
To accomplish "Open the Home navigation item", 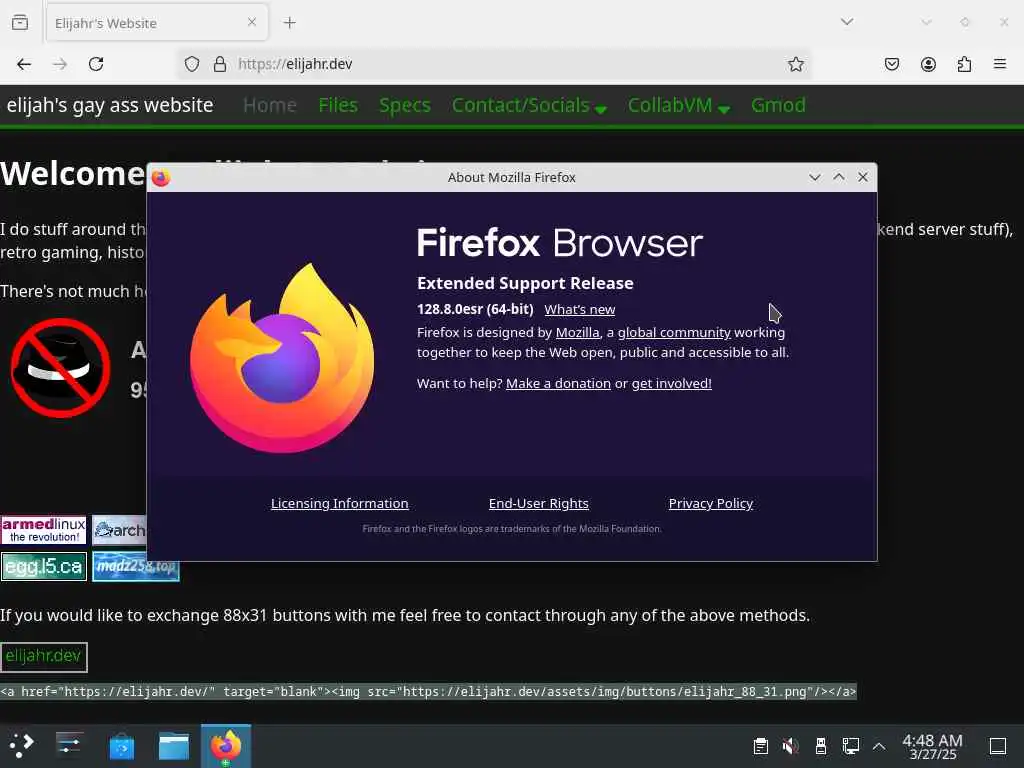I will point(270,105).
